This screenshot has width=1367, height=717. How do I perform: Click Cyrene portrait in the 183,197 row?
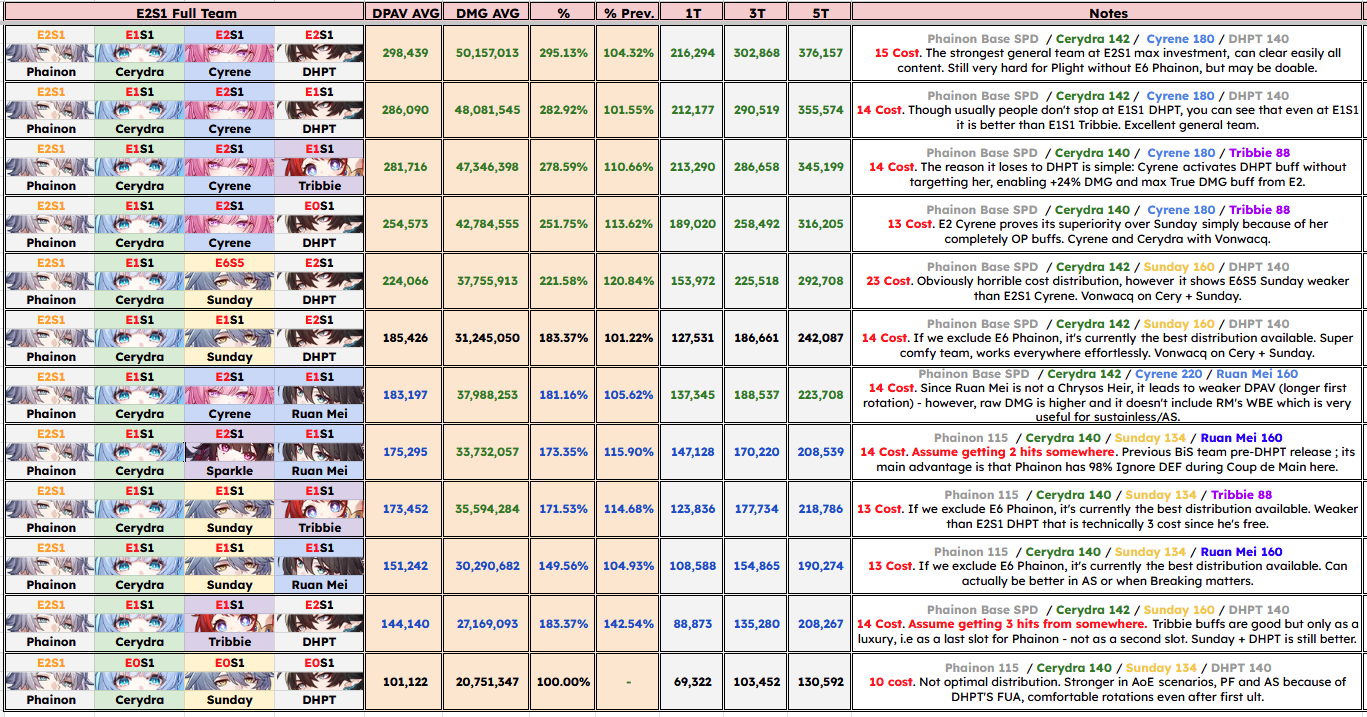click(x=229, y=395)
